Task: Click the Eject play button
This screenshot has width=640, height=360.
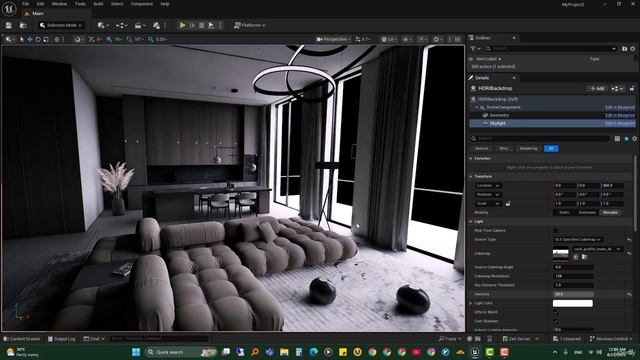Action: 211,25
